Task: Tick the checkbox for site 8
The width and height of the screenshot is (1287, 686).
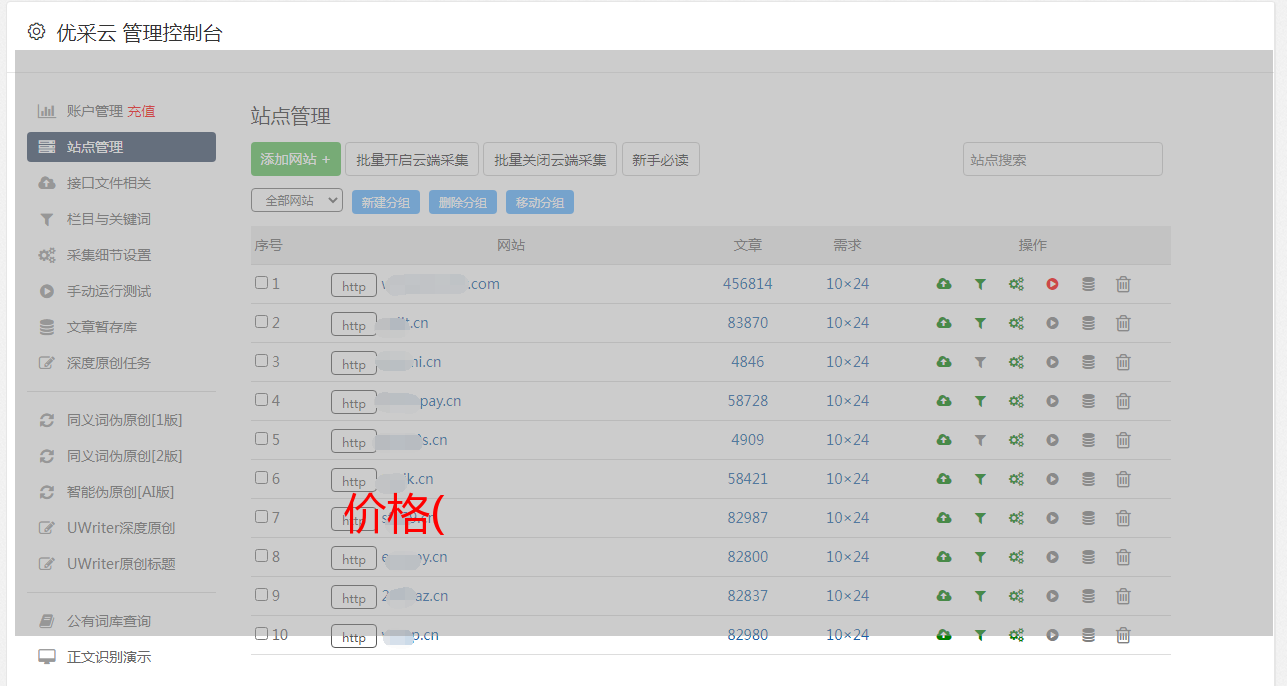Action: tap(261, 556)
